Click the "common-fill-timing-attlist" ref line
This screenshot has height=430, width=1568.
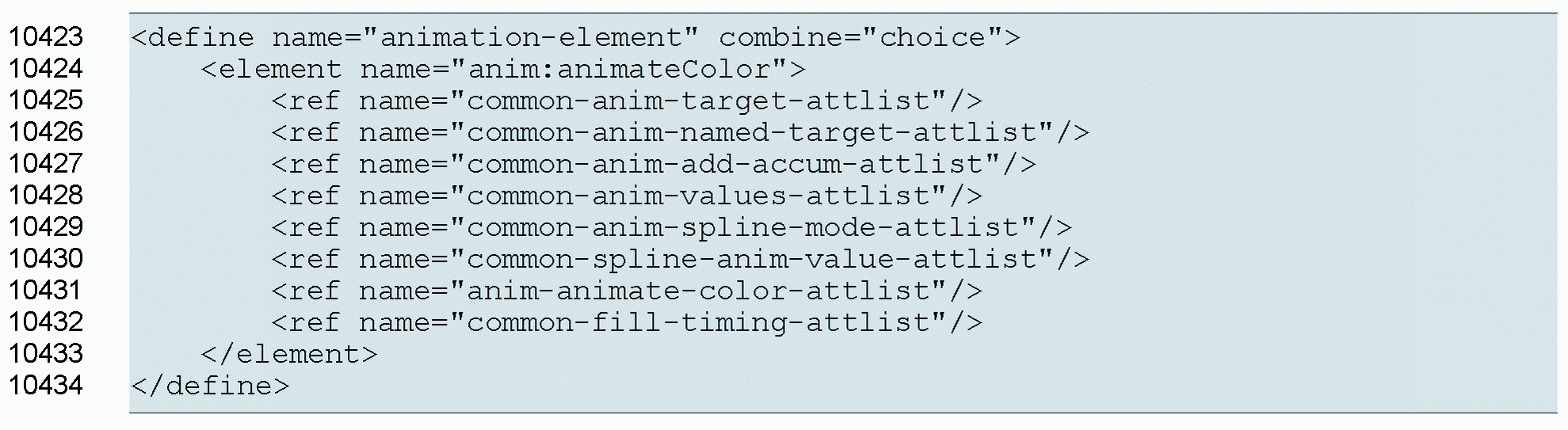pos(626,322)
